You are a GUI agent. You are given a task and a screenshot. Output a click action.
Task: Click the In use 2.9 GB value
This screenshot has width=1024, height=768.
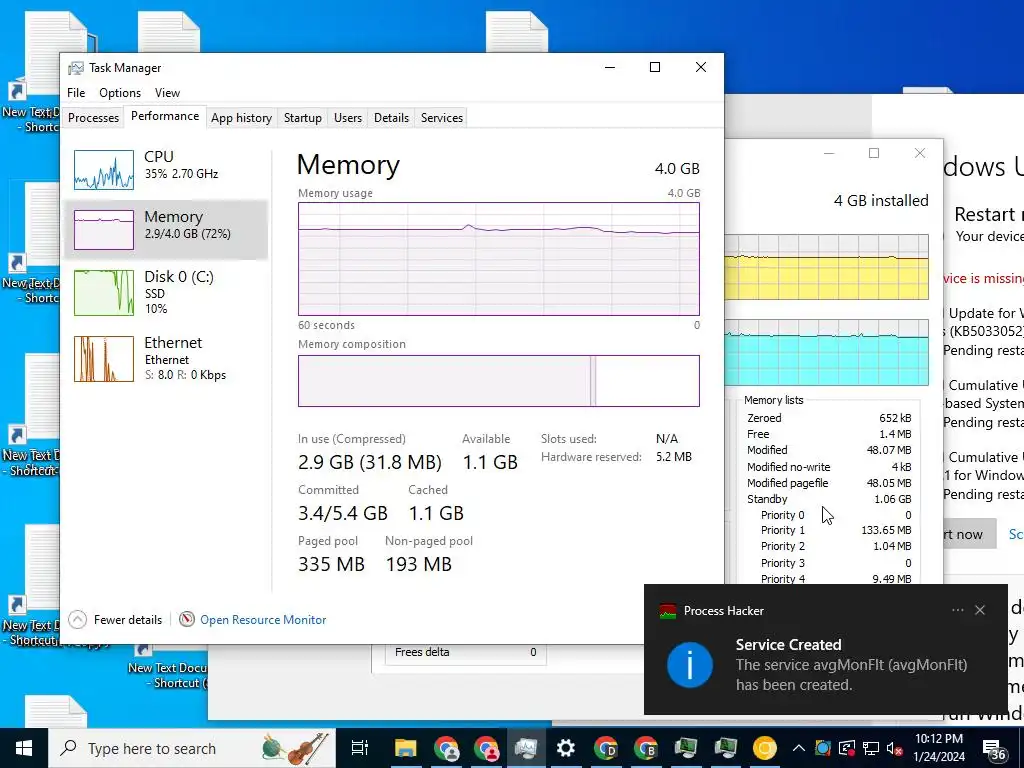(370, 462)
